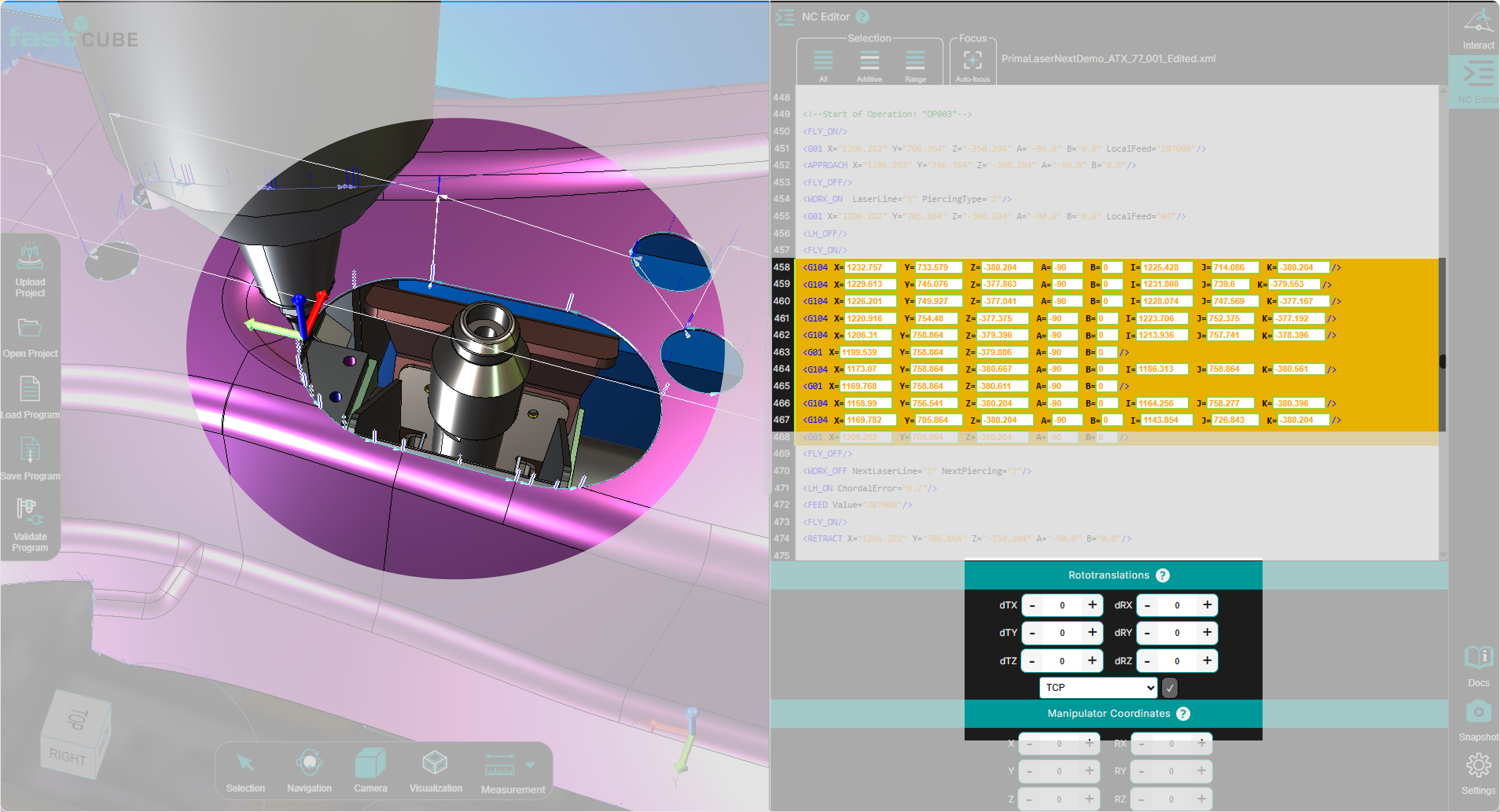
Task: Click the NC Editor collapse icon
Action: point(784,17)
